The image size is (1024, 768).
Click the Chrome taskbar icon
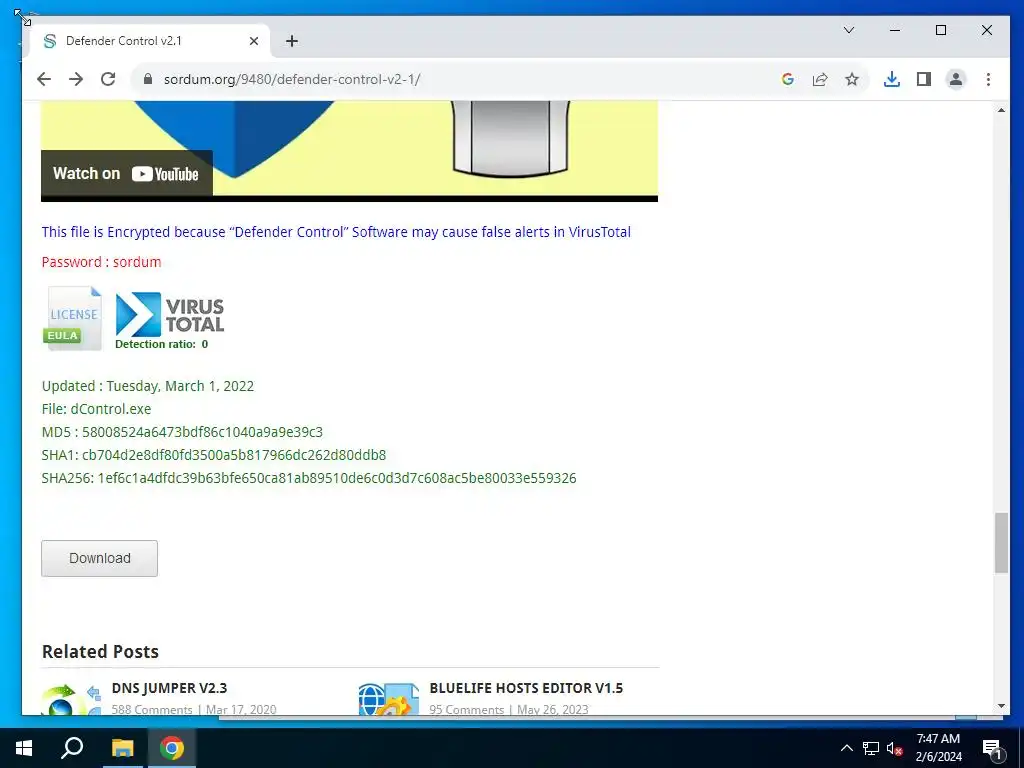pyautogui.click(x=171, y=748)
